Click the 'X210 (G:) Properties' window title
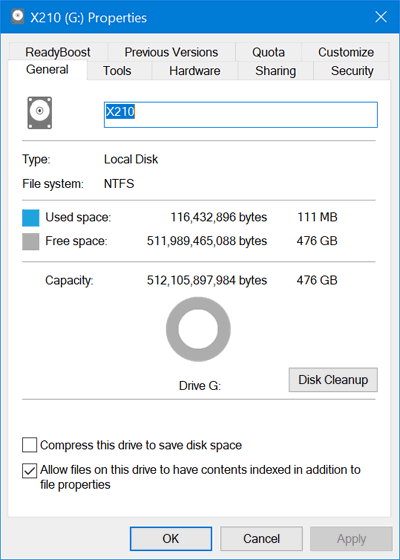Screen dimensions: 400x560 89,18
